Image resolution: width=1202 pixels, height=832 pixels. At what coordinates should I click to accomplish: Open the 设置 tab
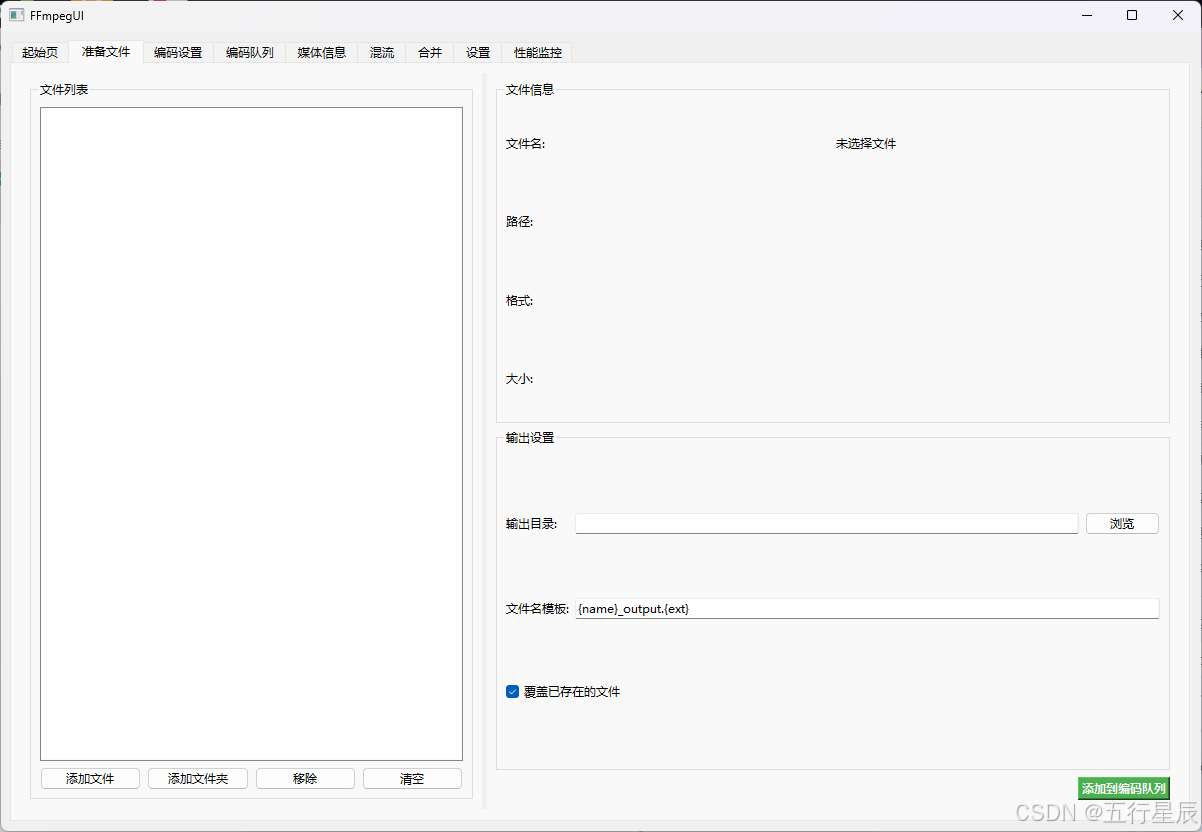(x=478, y=53)
